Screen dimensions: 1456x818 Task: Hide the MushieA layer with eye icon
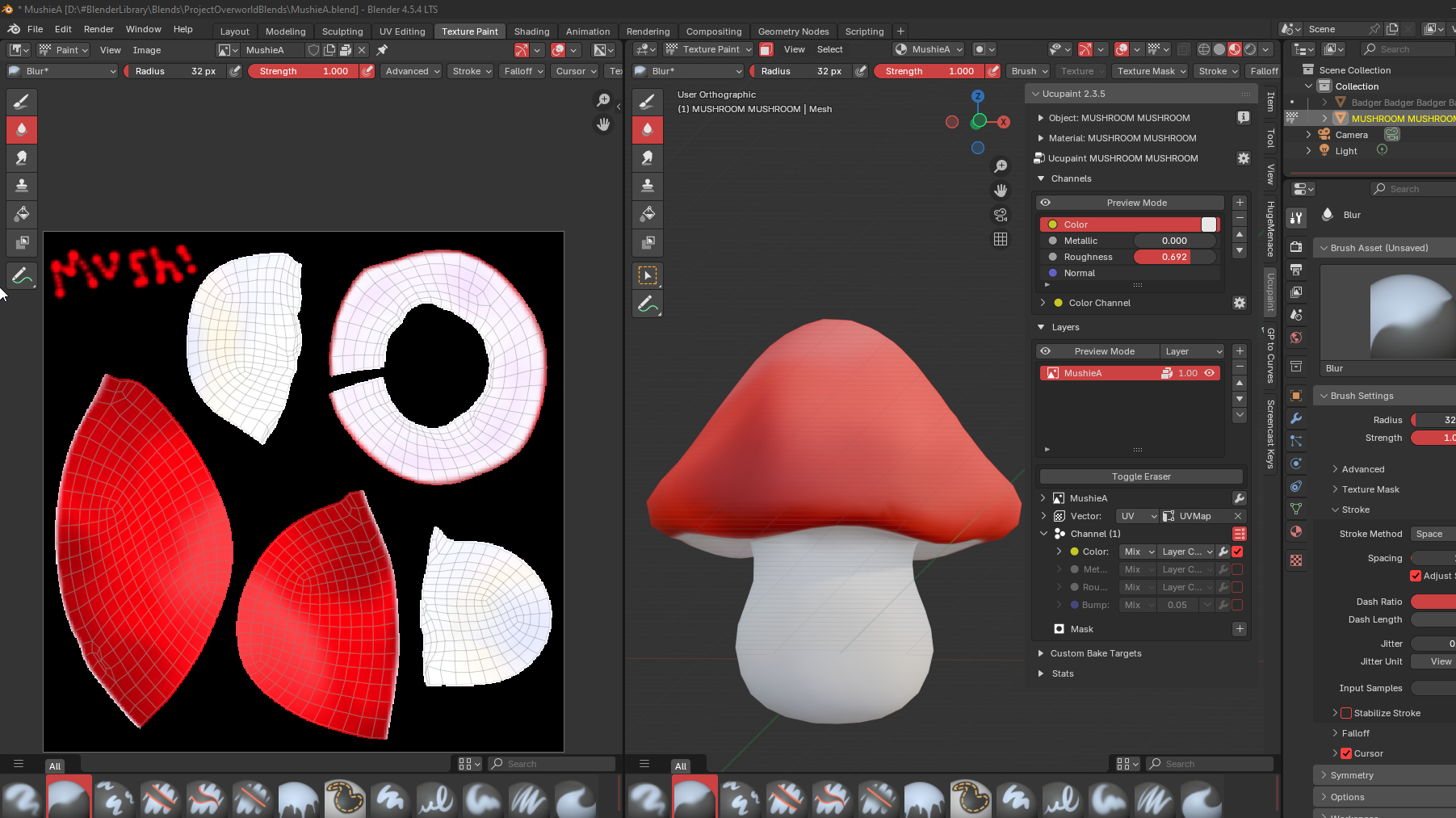[x=1210, y=373]
